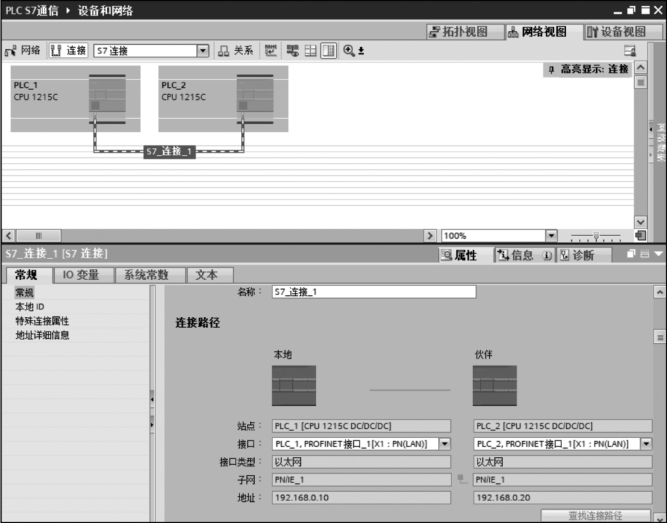Click the pin icon of 高亮显示 box
Viewport: 667px width, 523px height.
click(x=552, y=69)
